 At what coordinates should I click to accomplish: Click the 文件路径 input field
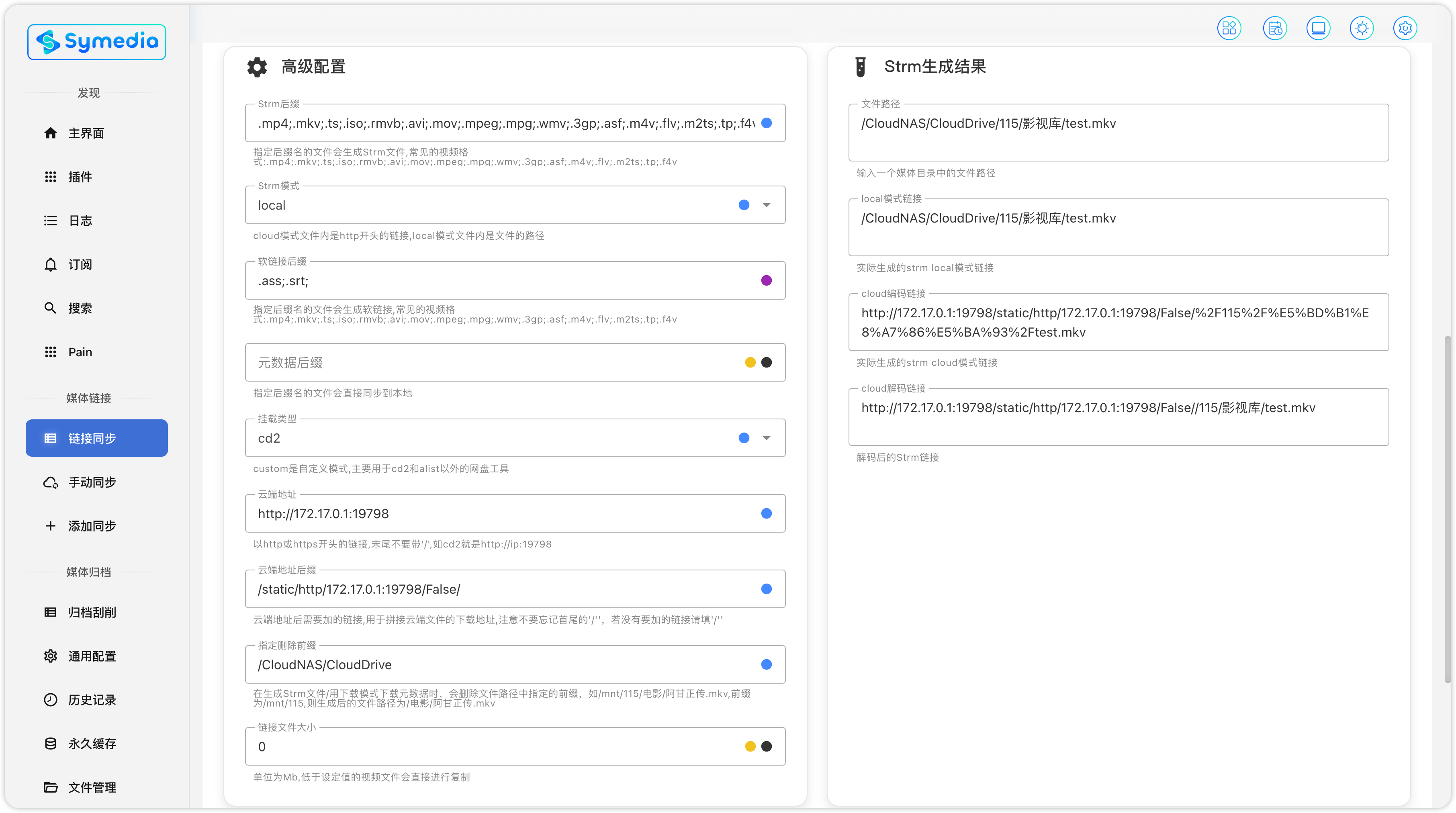tap(1118, 132)
